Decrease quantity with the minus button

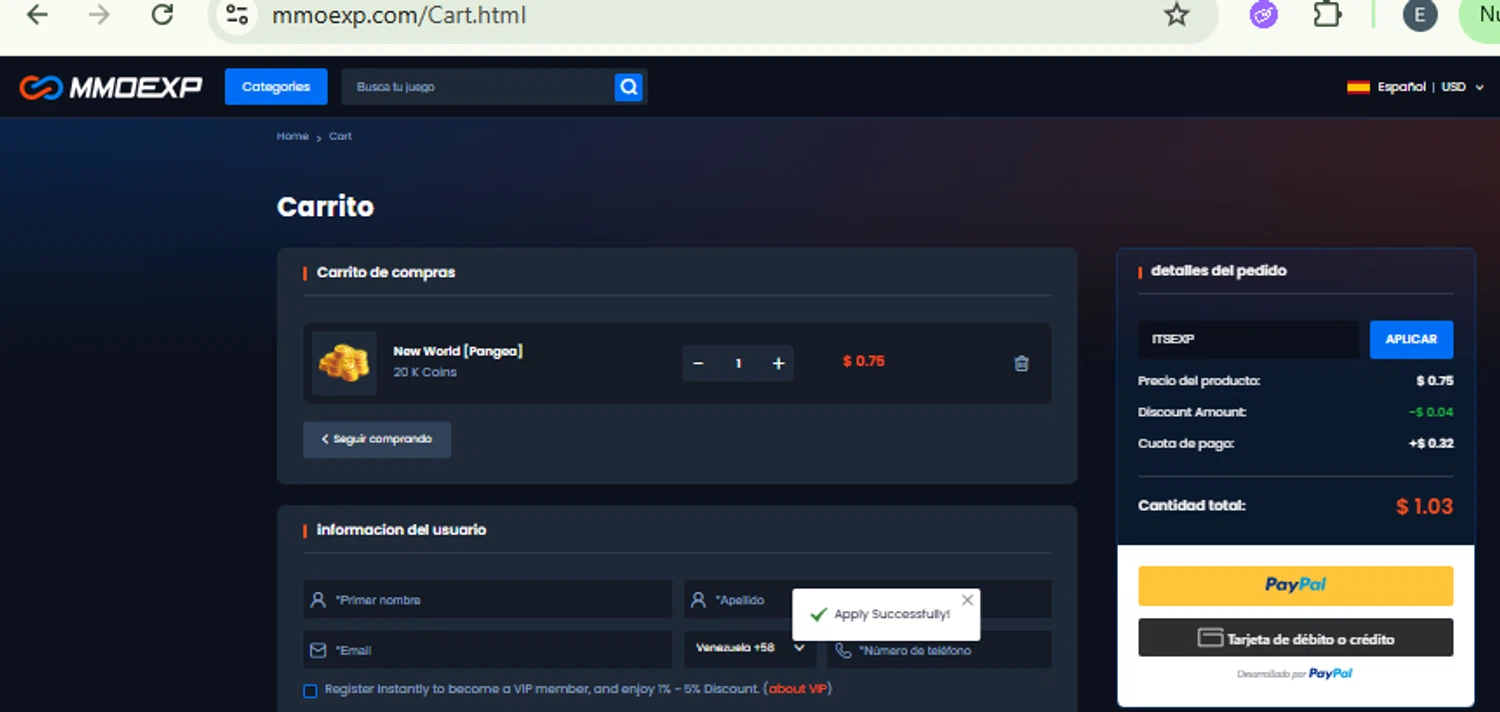(698, 363)
